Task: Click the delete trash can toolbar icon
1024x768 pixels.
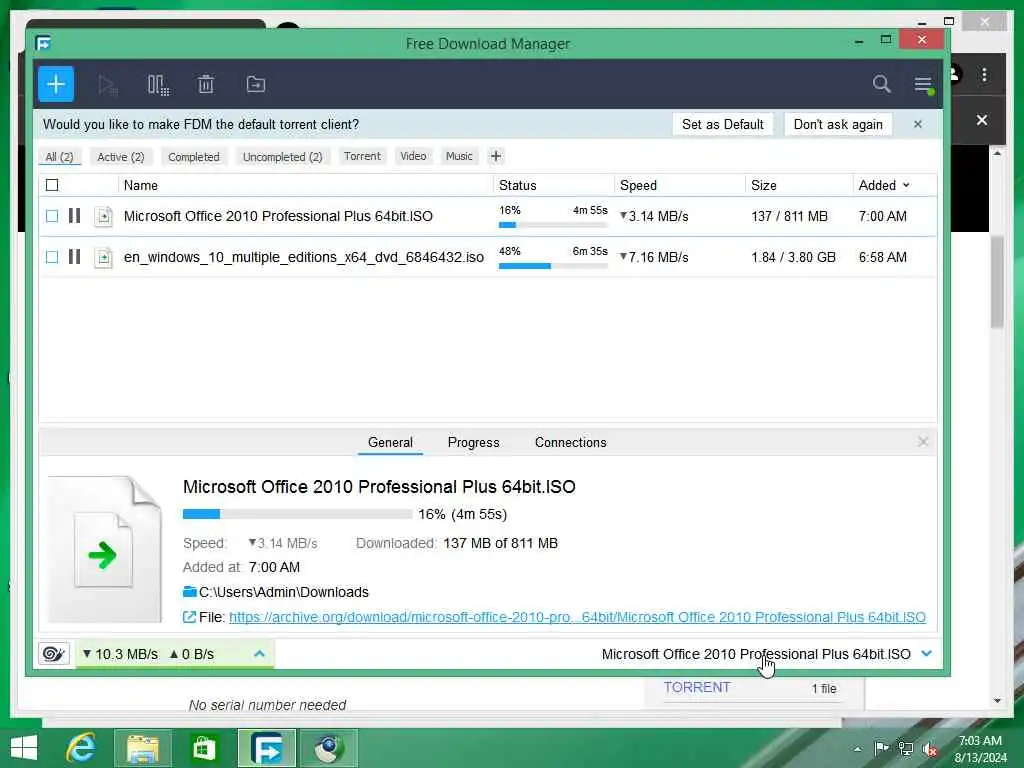Action: coord(206,84)
